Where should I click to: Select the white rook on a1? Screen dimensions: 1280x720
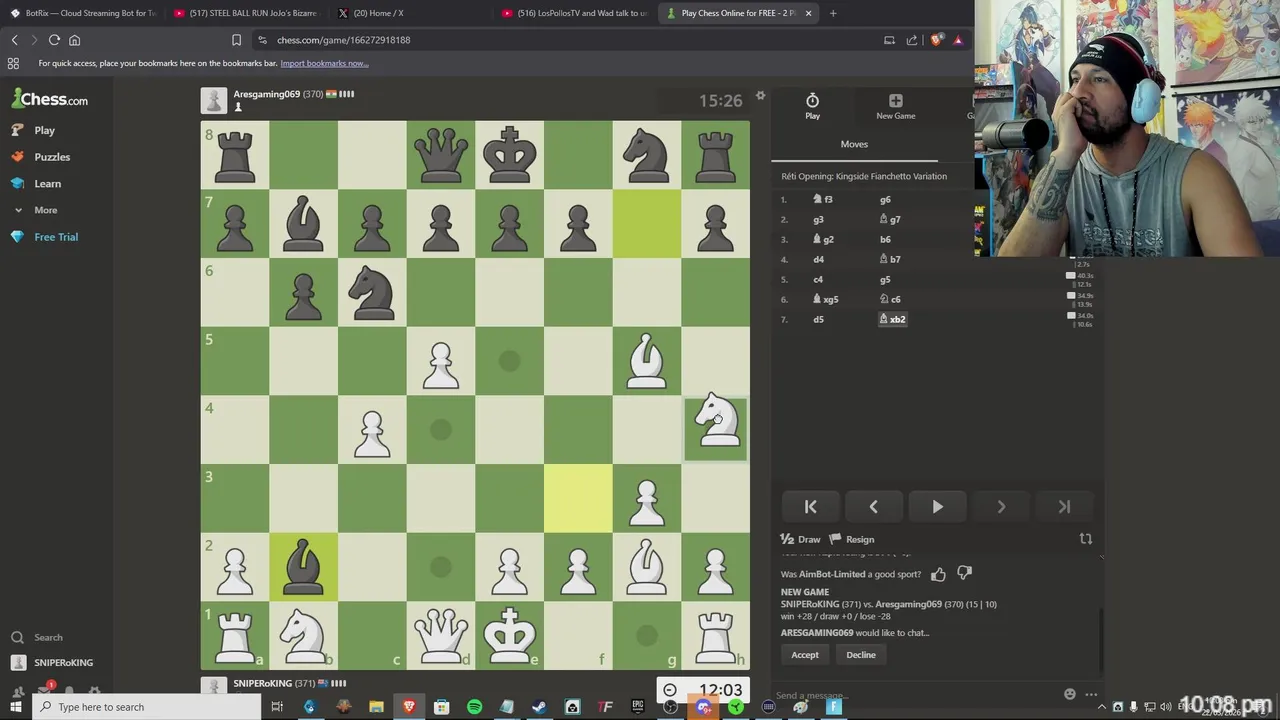click(x=234, y=635)
